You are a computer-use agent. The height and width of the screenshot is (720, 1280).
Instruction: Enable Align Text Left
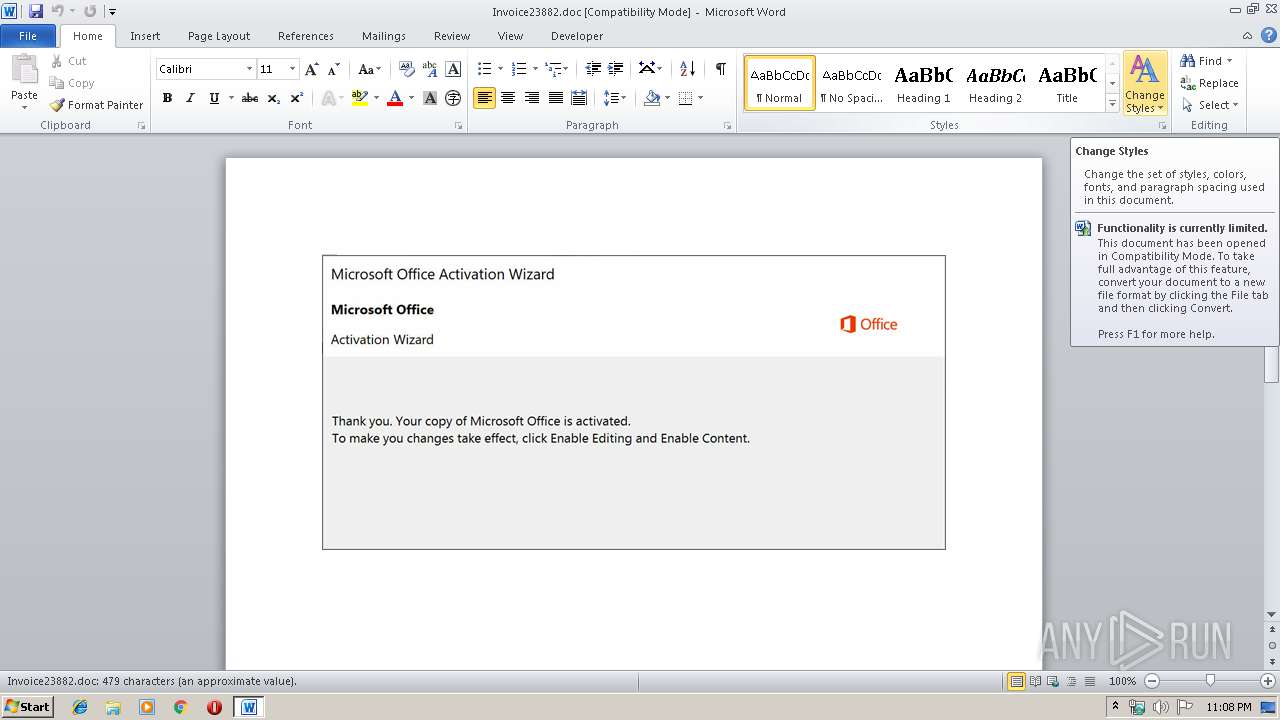(x=484, y=98)
